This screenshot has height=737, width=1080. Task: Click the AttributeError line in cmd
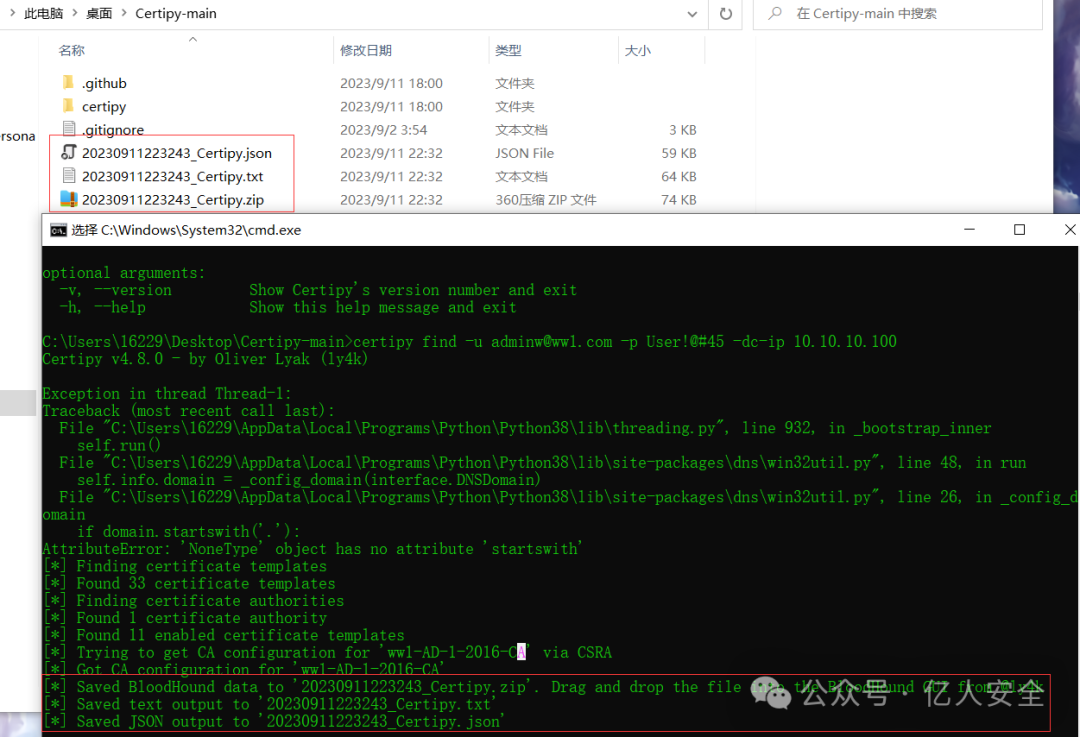[312, 549]
